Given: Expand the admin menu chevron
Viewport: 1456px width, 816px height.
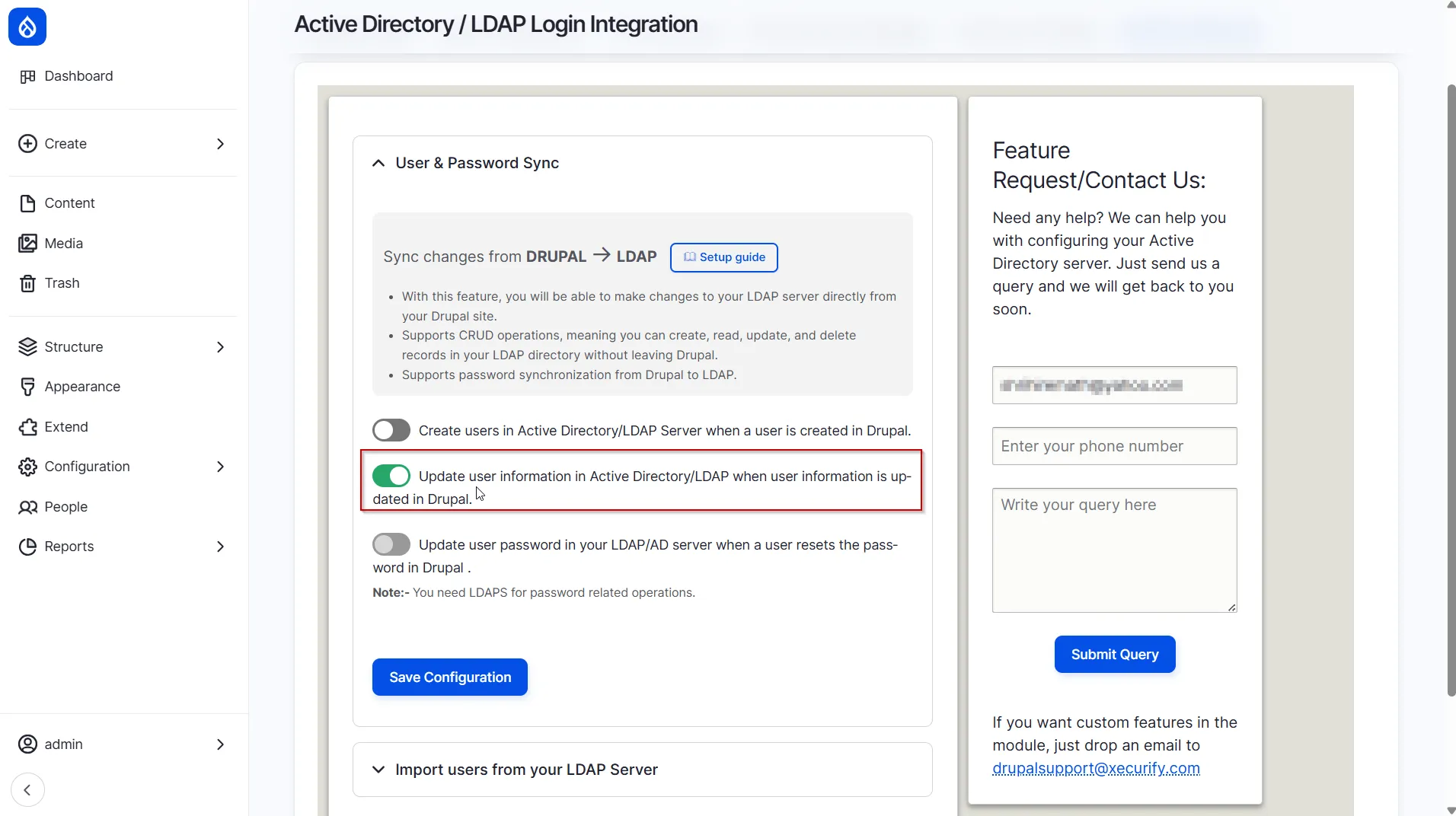Looking at the screenshot, I should [x=220, y=744].
